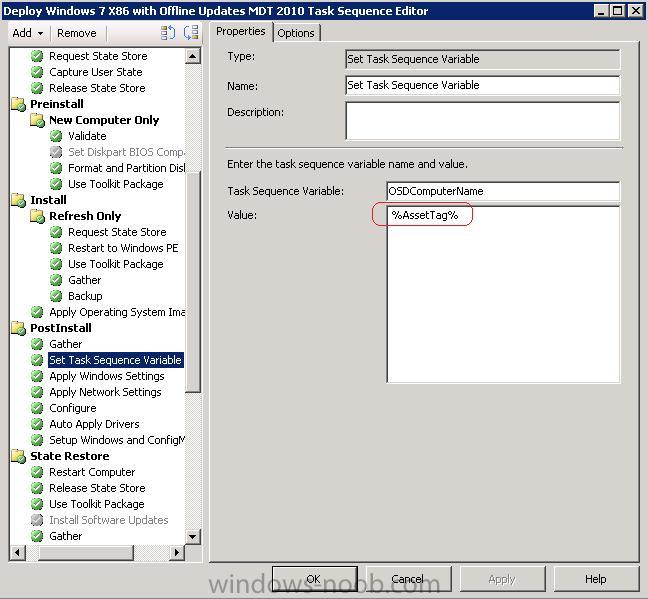Select the highlighted Set Task Sequence Variable step
Image resolution: width=648 pixels, height=599 pixels.
coord(115,360)
